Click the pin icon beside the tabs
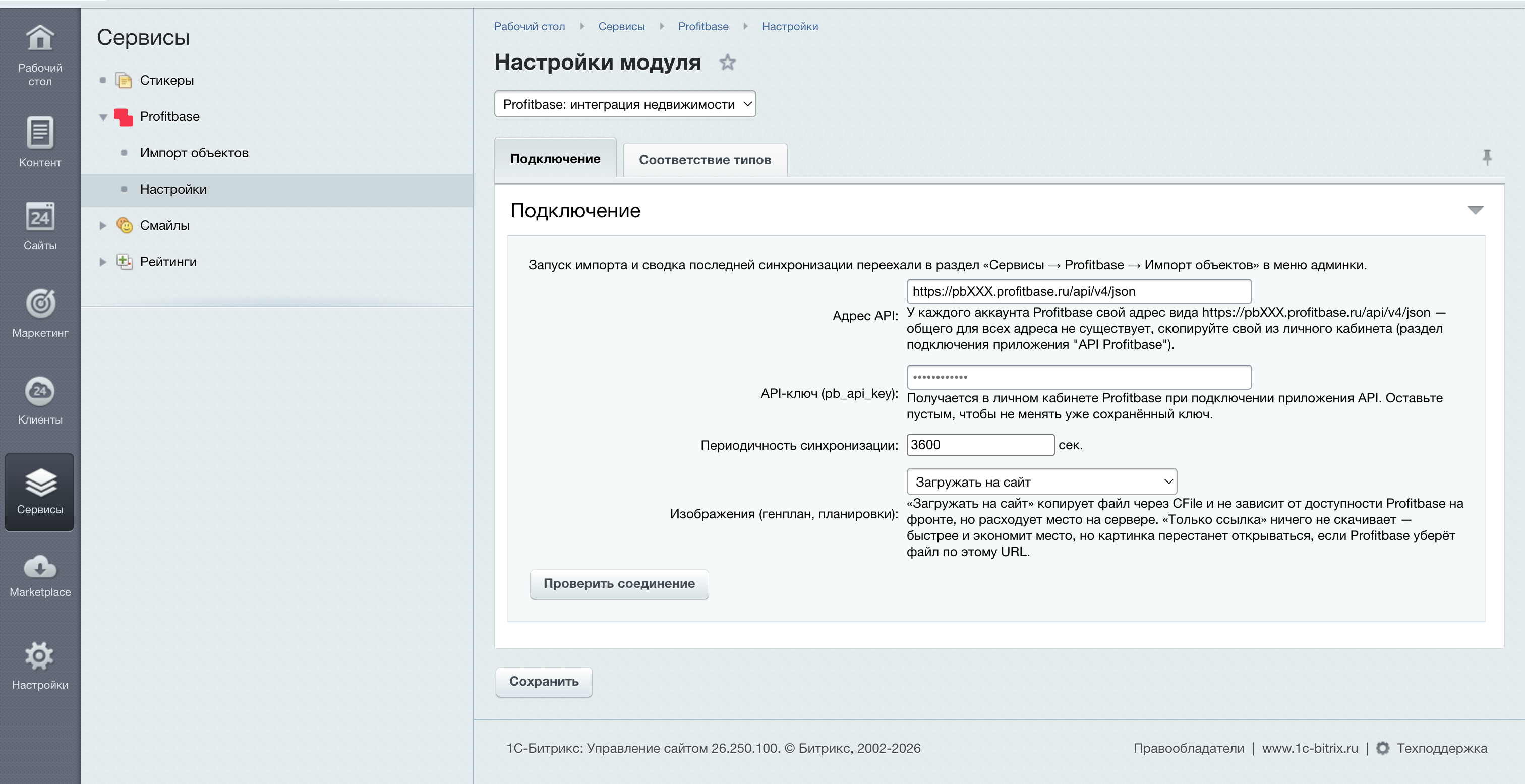Screen dimensions: 1525x784 coord(1487,157)
